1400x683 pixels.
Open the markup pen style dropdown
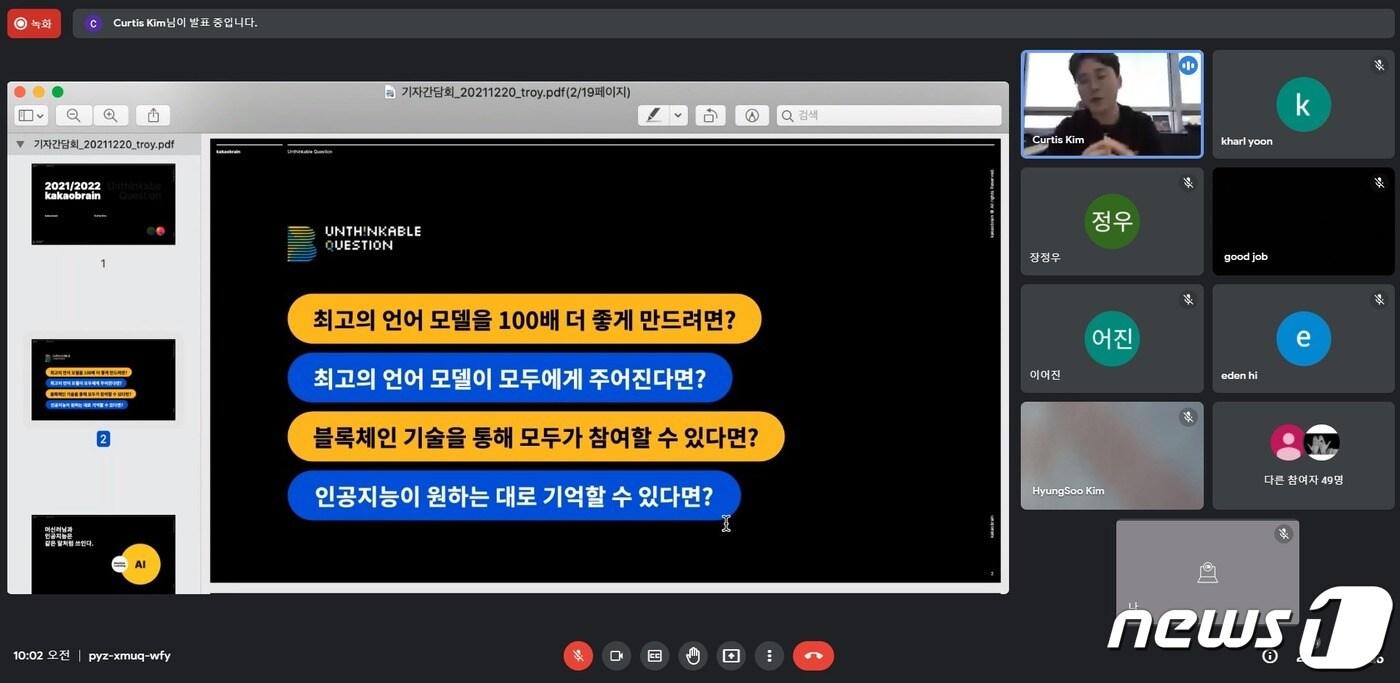678,115
